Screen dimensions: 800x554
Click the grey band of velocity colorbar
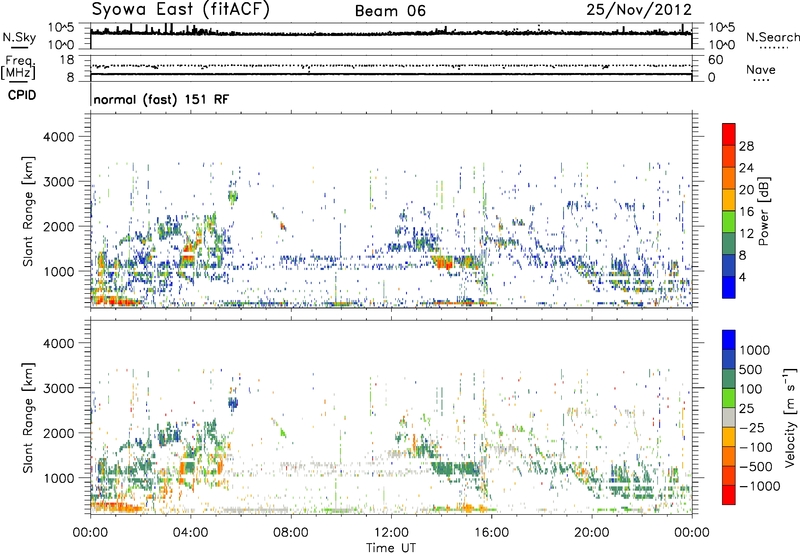(x=729, y=417)
